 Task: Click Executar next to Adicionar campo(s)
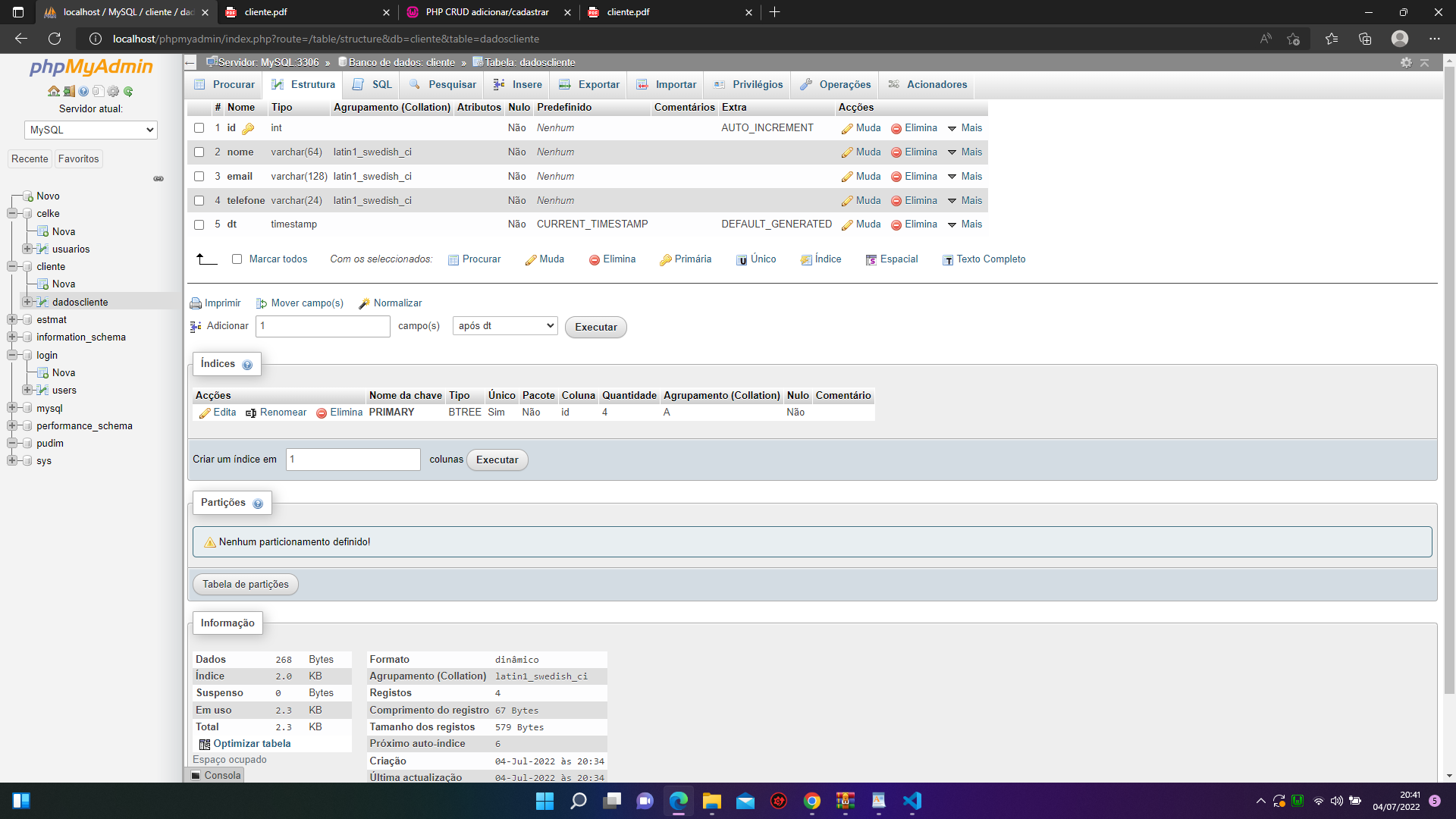point(596,328)
